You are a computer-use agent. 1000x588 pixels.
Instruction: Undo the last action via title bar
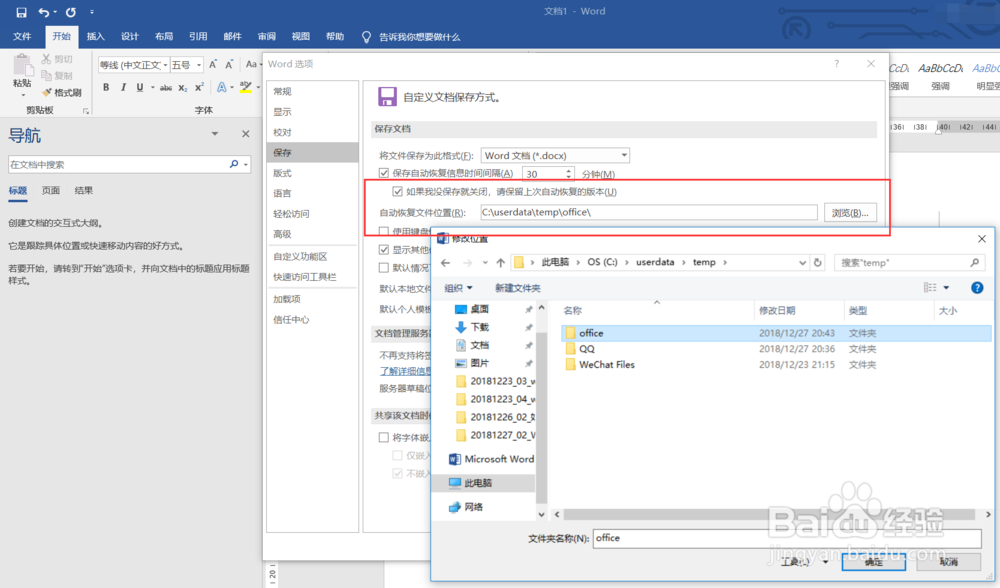coord(43,12)
